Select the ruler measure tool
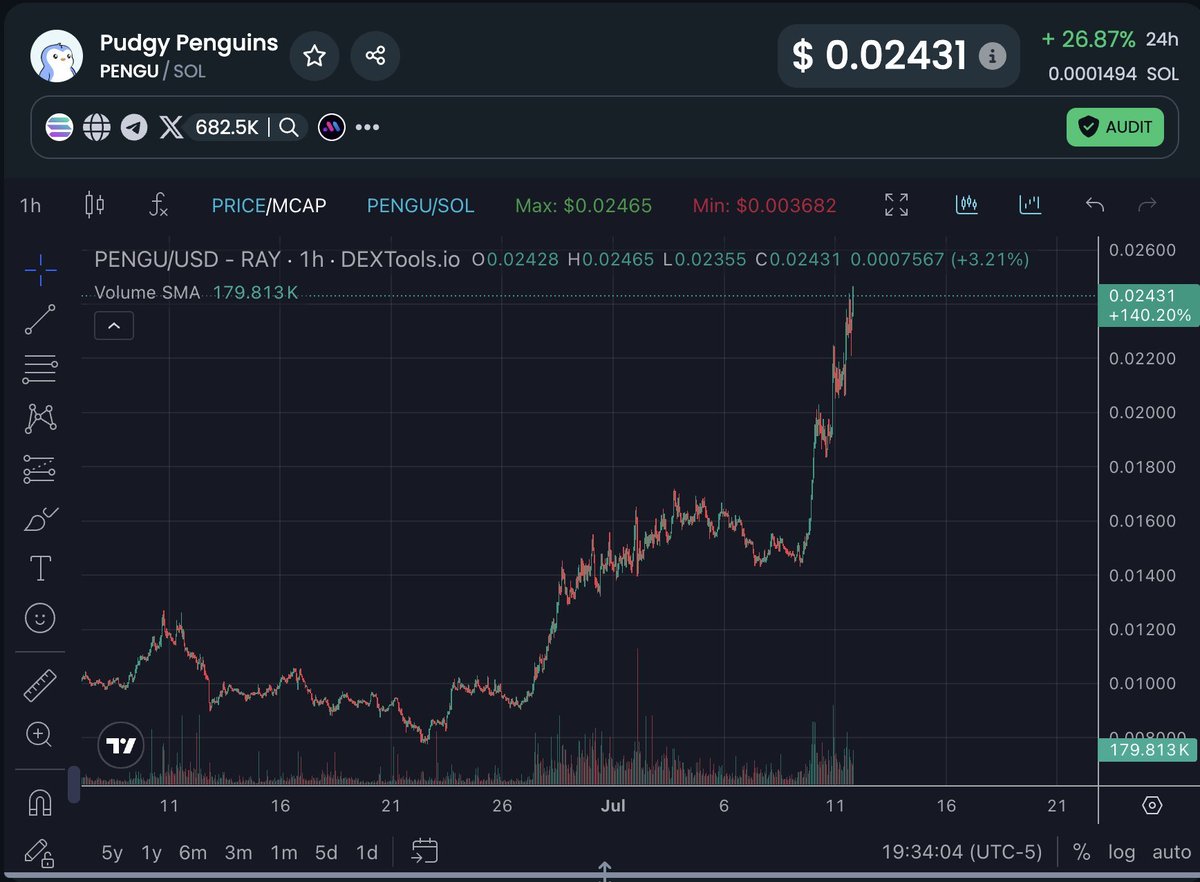 [40, 685]
